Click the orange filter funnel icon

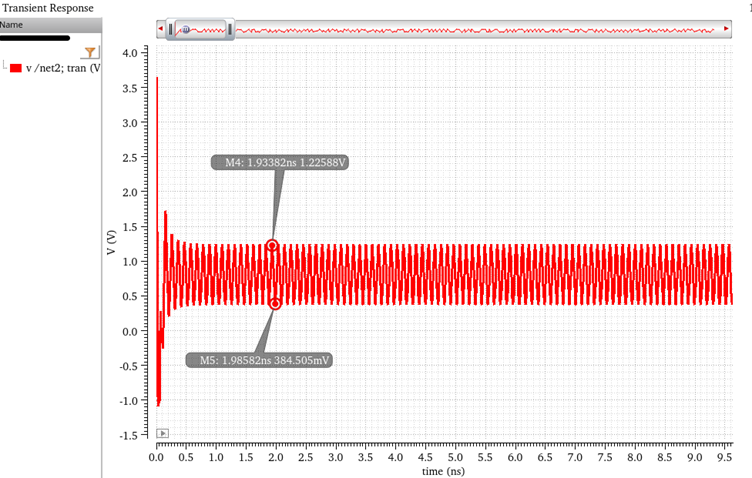point(90,51)
